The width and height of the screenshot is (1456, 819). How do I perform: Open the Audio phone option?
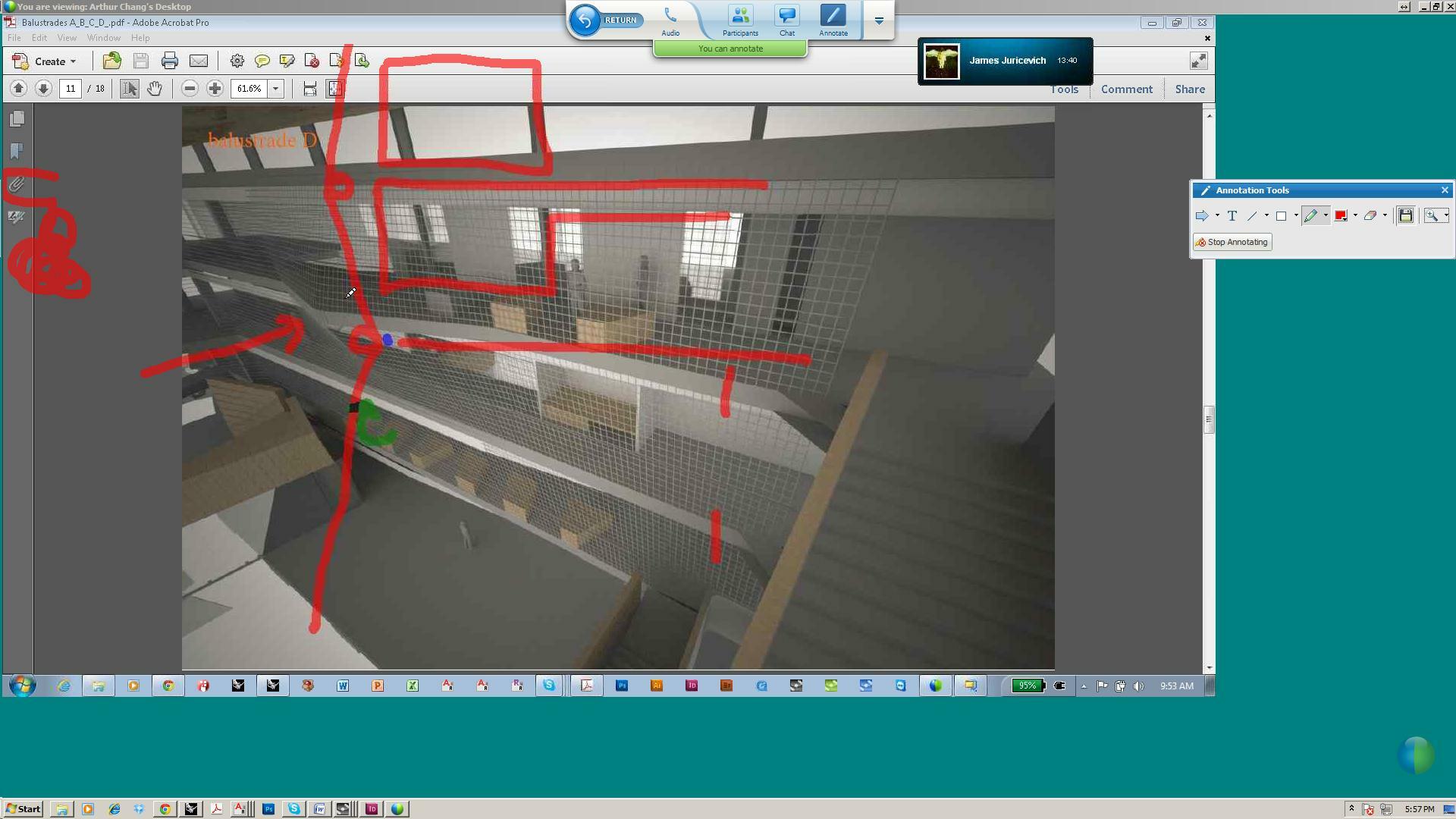(670, 21)
